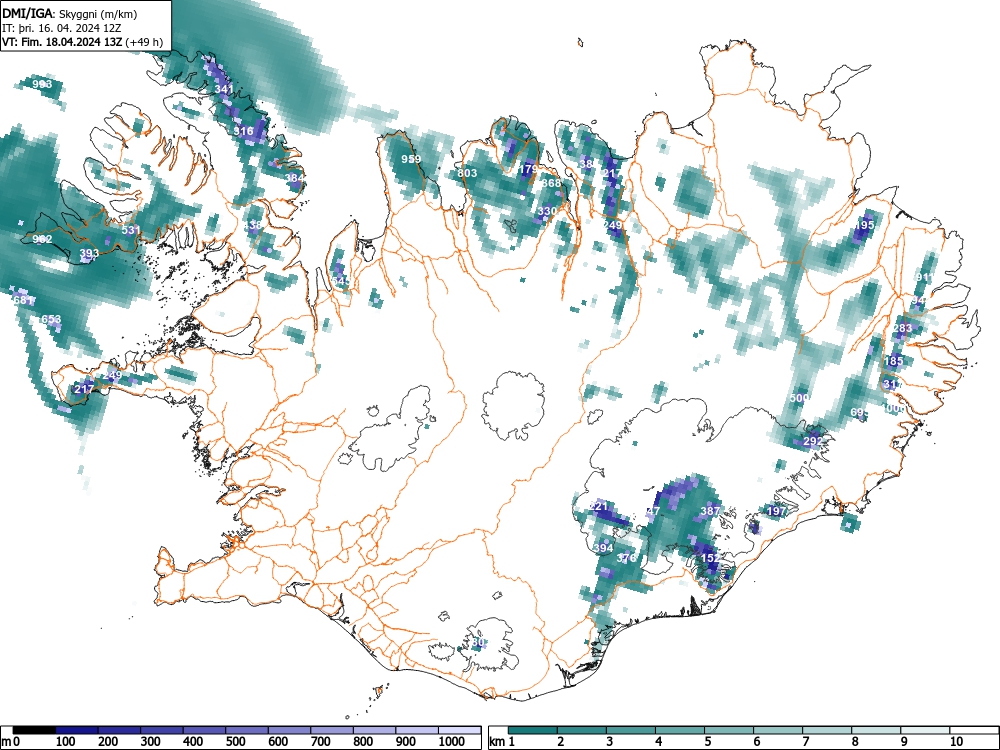Select the 300 tick label on the meter scale
Screen dimensions: 1000x750
pyautogui.click(x=151, y=742)
